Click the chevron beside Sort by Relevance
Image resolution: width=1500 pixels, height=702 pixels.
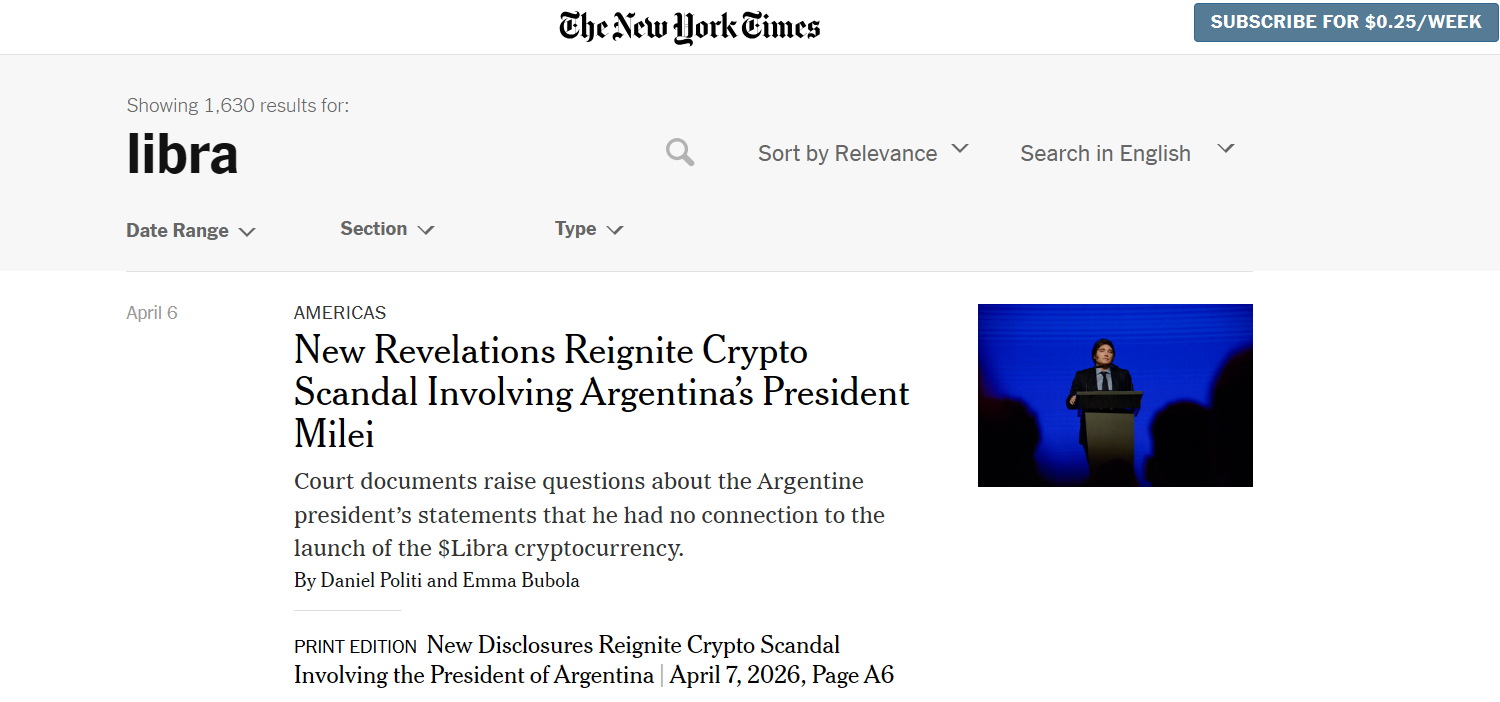pyautogui.click(x=960, y=149)
